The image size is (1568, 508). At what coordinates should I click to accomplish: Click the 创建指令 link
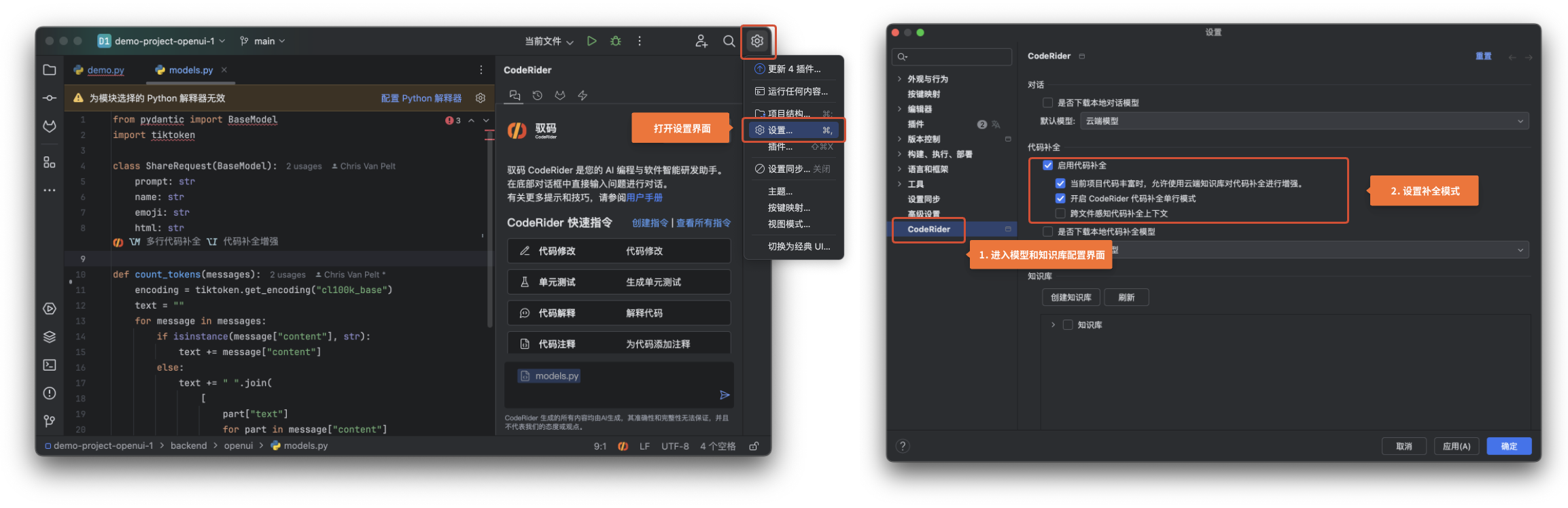tap(650, 223)
